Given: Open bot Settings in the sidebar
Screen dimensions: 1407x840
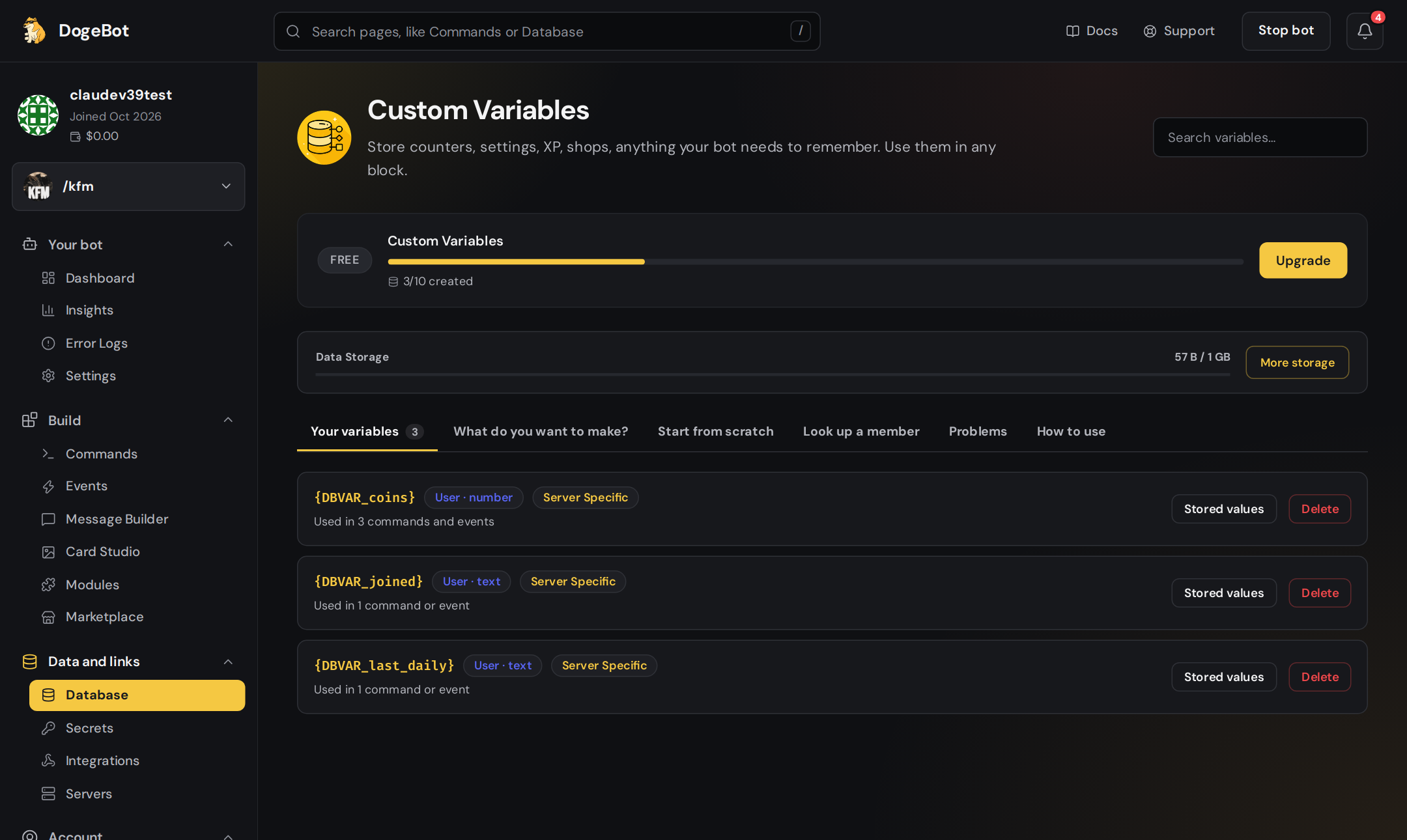Looking at the screenshot, I should tap(91, 376).
